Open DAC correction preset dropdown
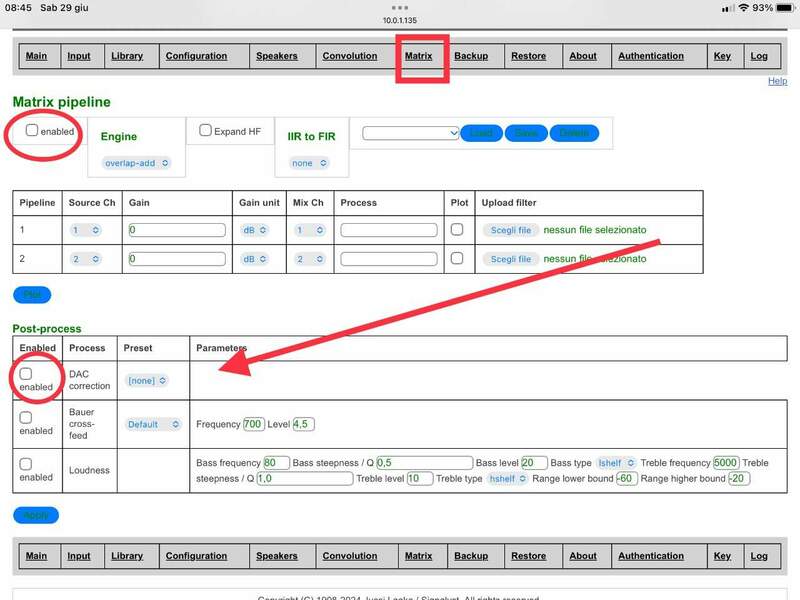Viewport: 800px width, 600px height. tap(147, 381)
